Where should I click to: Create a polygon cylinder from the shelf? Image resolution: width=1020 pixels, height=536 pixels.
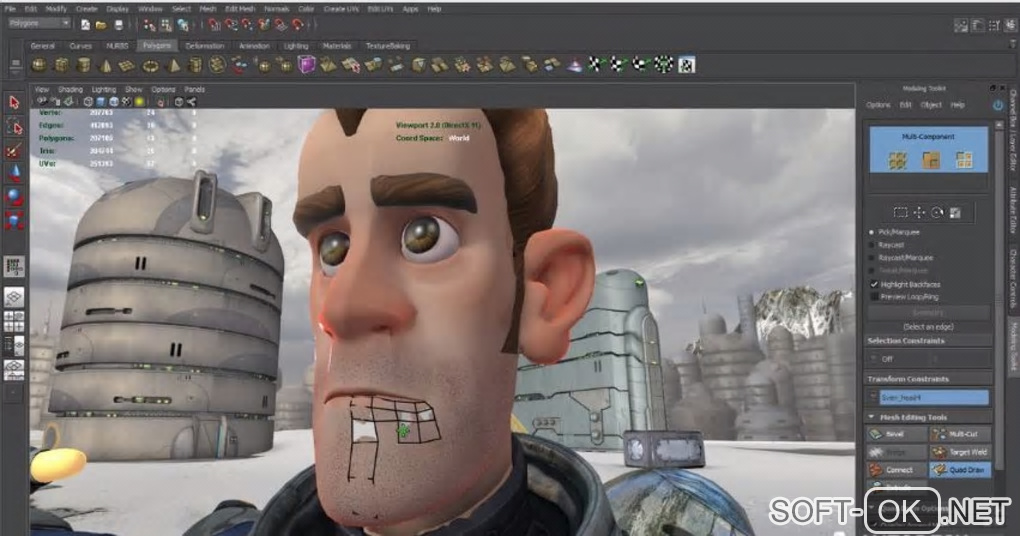tap(84, 65)
